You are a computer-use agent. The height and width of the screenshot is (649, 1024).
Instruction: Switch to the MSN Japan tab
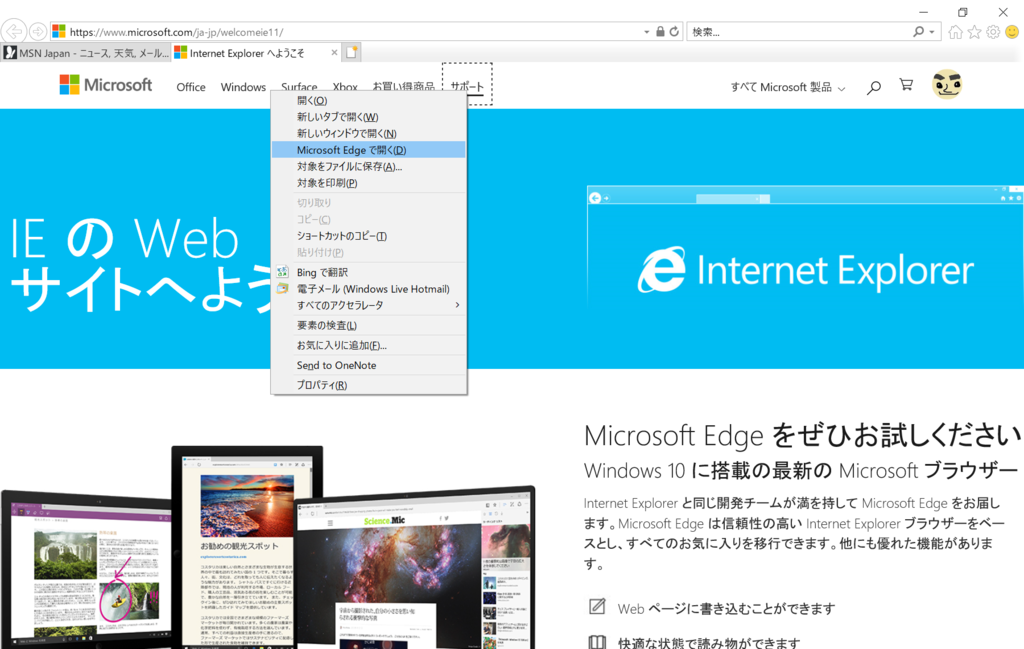pos(86,53)
